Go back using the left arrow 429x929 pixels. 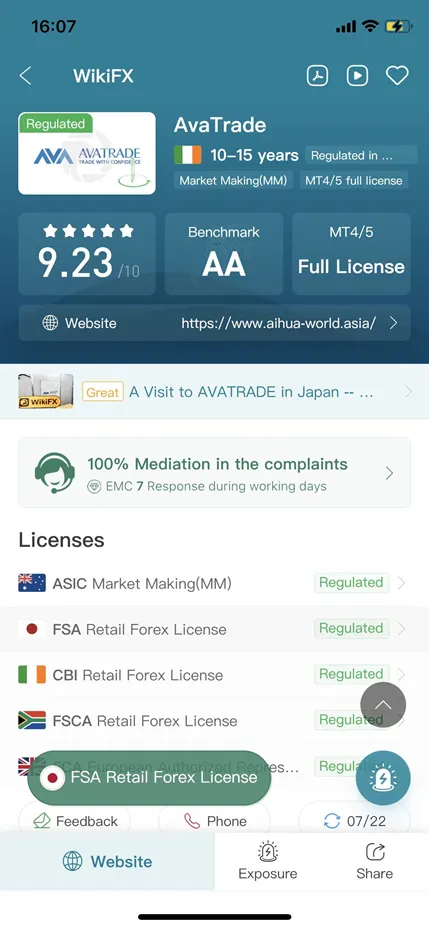[25, 76]
